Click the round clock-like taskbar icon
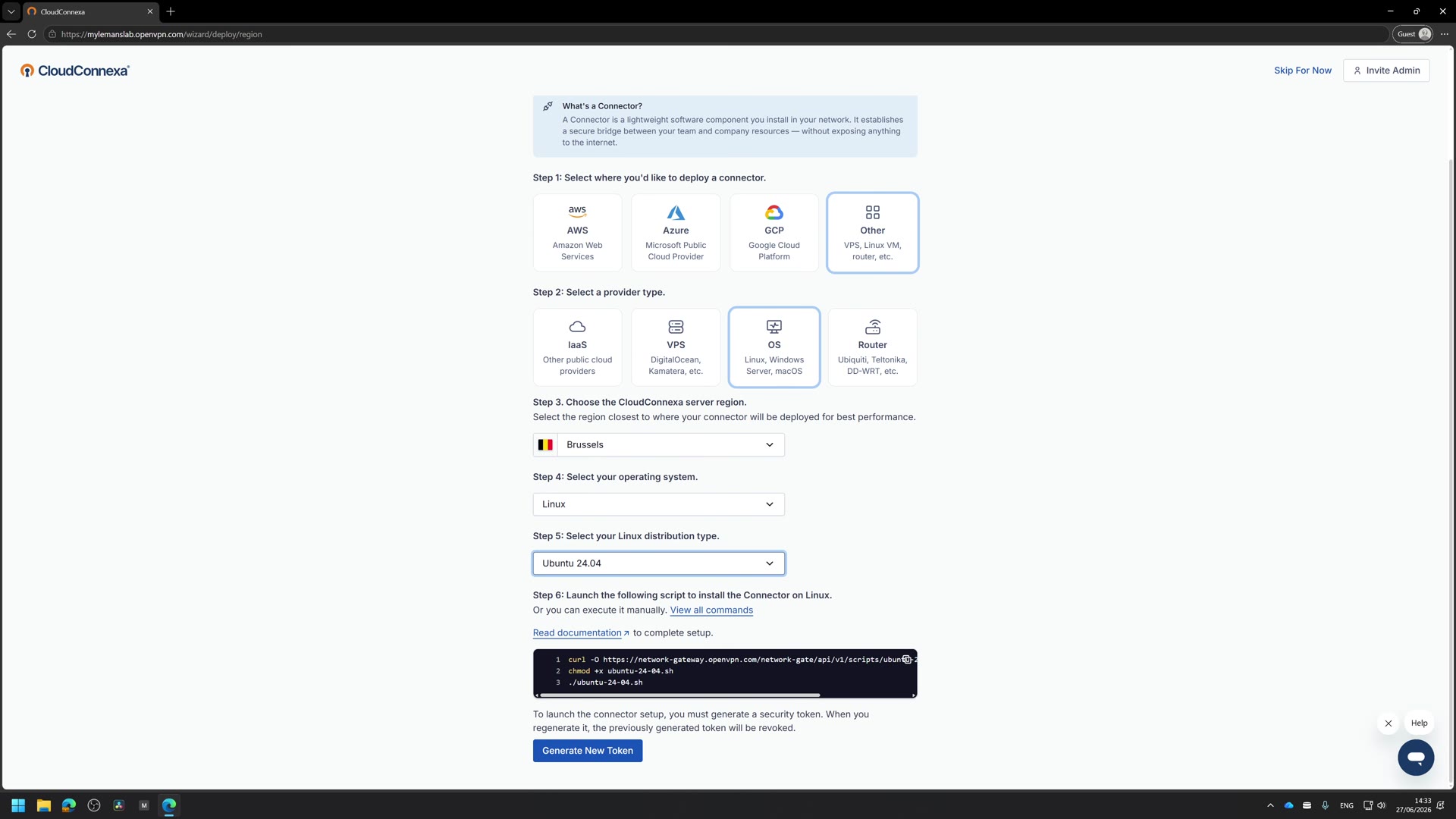Screen dimensions: 1456x819 click(x=94, y=805)
